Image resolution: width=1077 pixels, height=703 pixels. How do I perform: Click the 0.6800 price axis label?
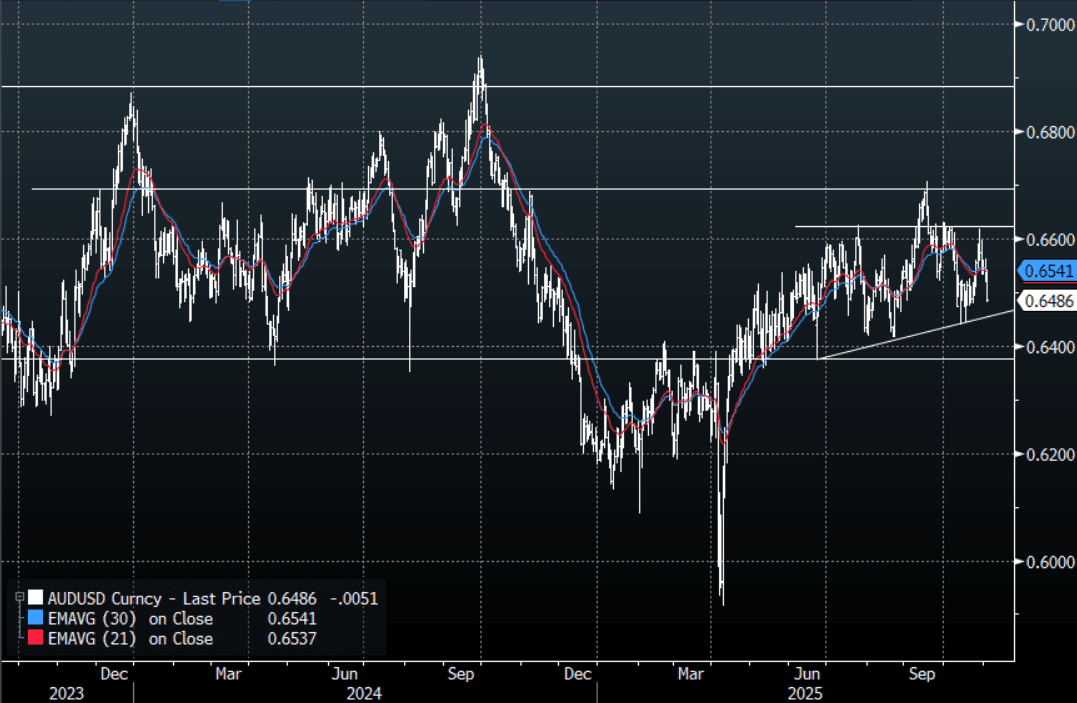click(1048, 132)
